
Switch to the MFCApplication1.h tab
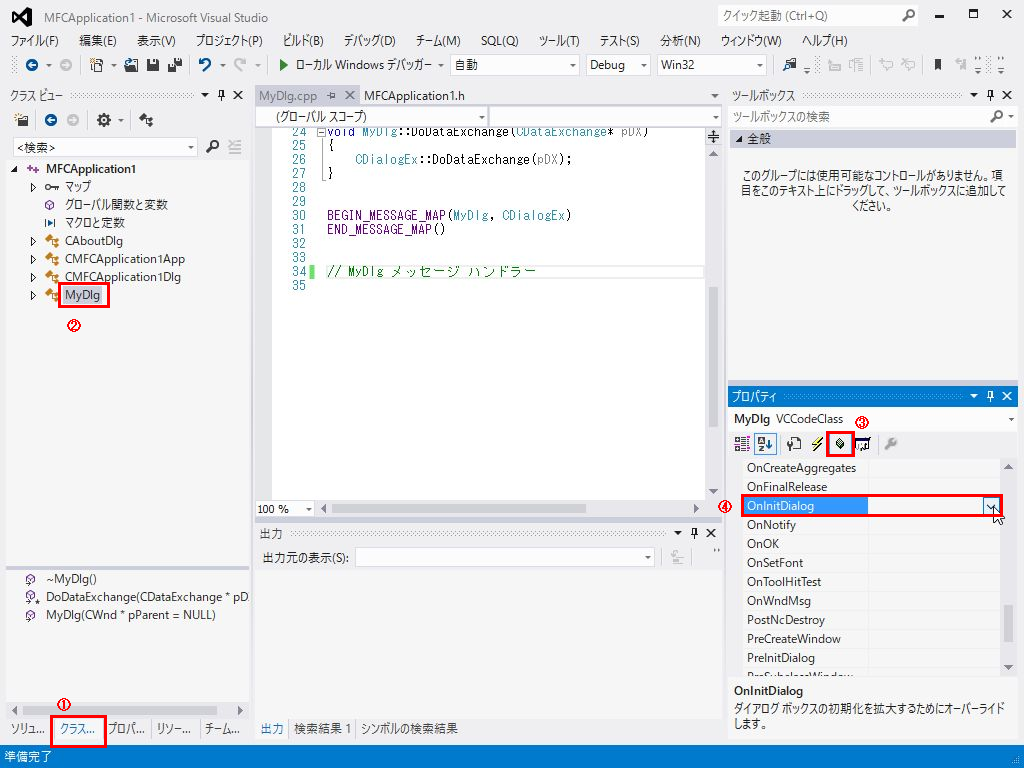coord(415,96)
